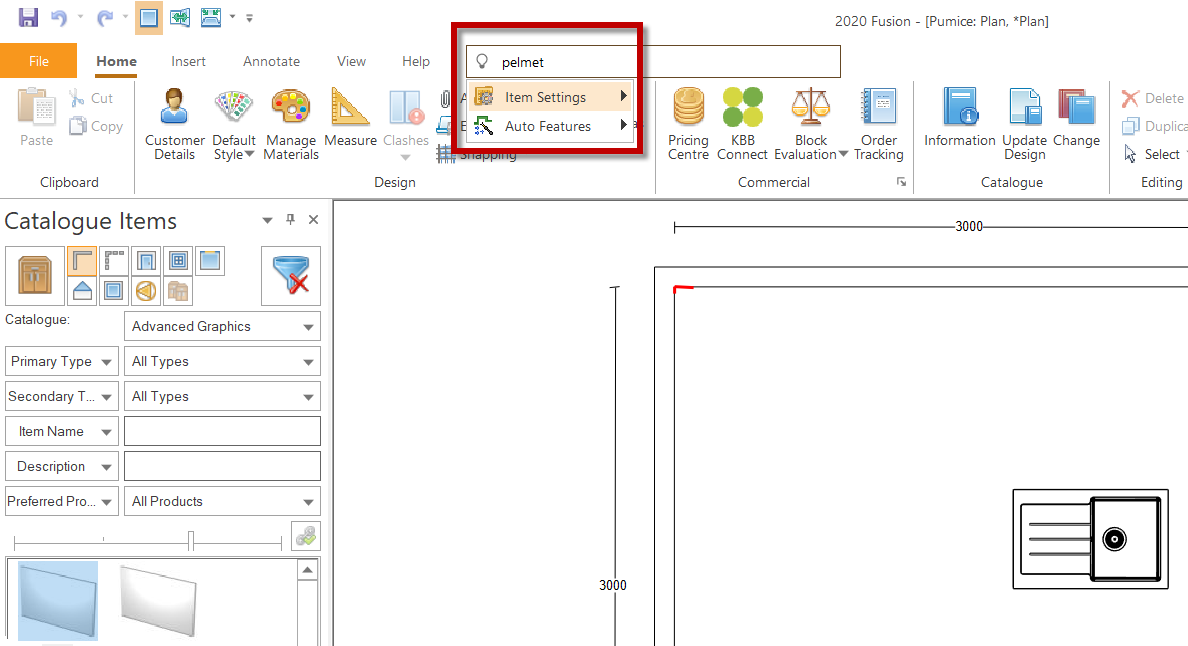1188x646 pixels.
Task: Click the Description text input field
Action: [x=222, y=466]
